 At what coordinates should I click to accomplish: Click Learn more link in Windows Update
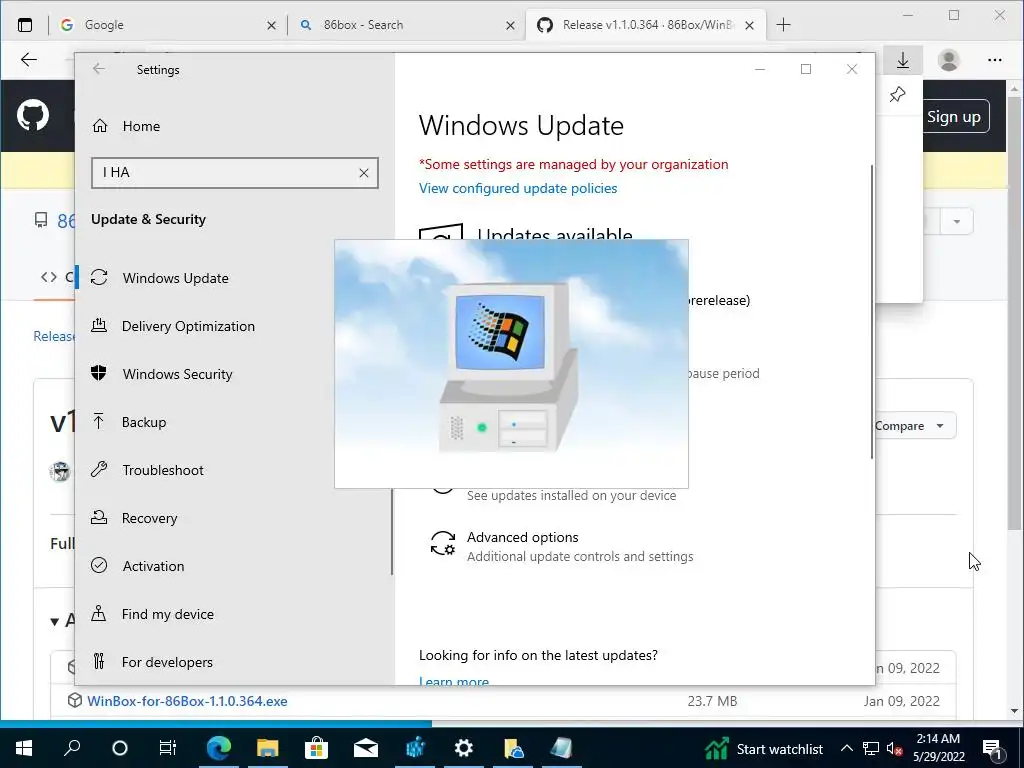(454, 681)
